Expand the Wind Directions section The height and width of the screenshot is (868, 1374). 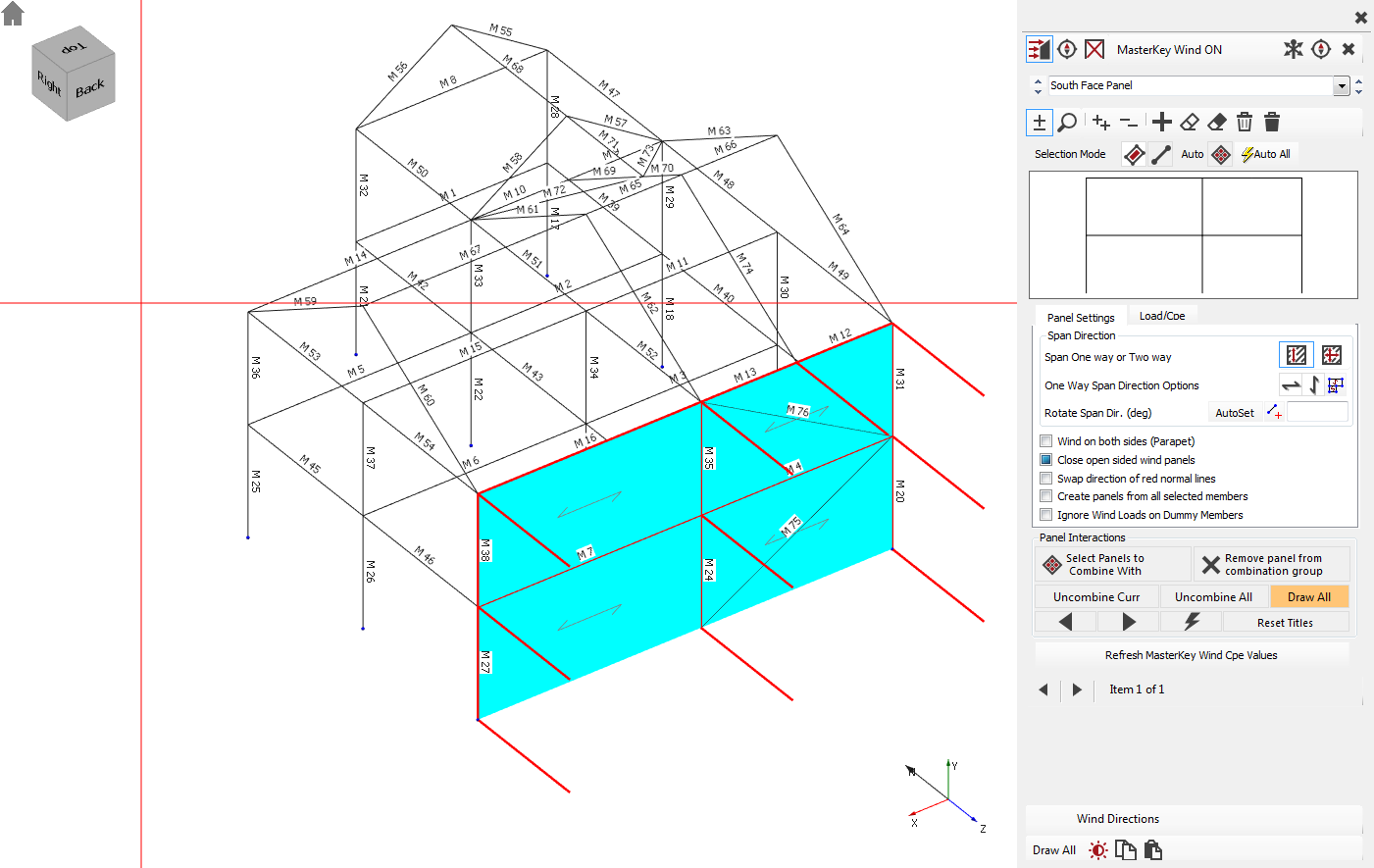(x=1118, y=819)
